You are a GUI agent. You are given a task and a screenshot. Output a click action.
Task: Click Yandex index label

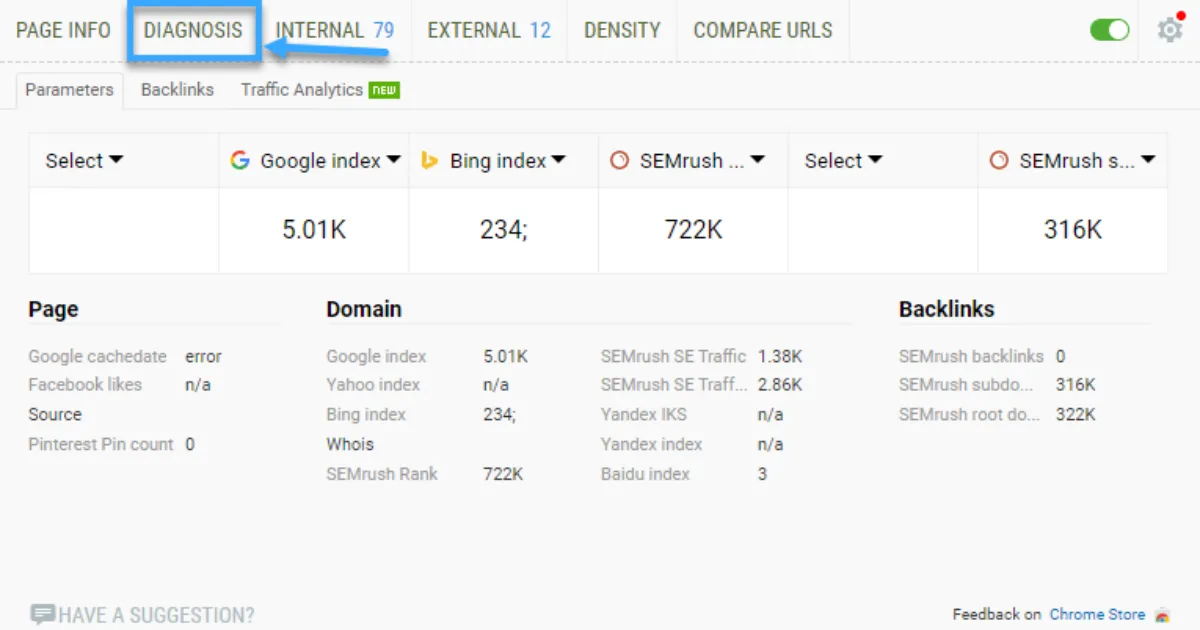point(651,444)
